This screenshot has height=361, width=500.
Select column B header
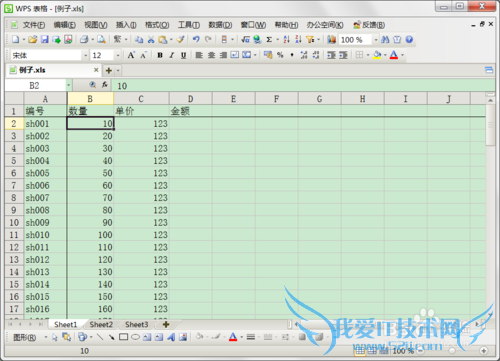coord(90,99)
